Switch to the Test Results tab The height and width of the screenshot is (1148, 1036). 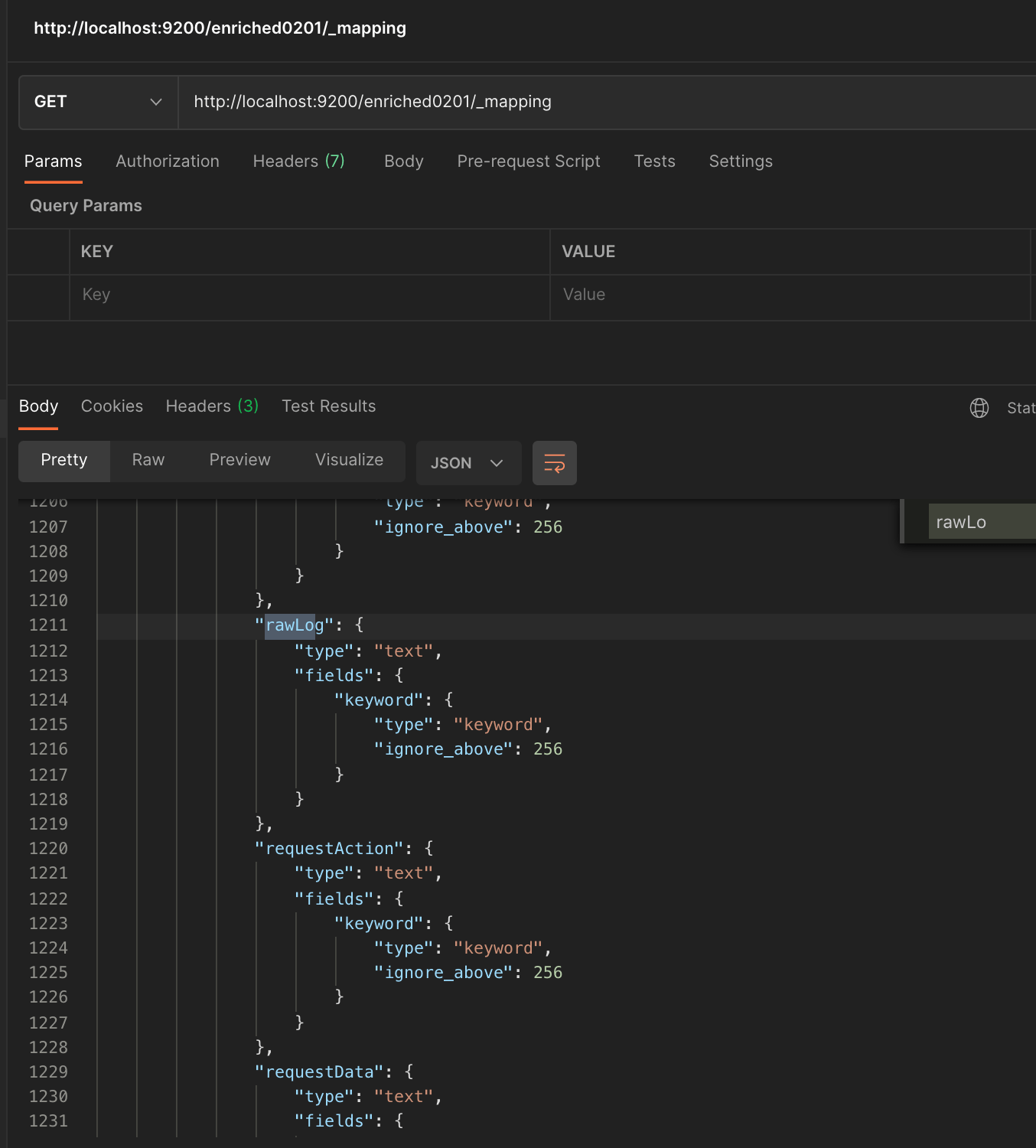point(328,406)
